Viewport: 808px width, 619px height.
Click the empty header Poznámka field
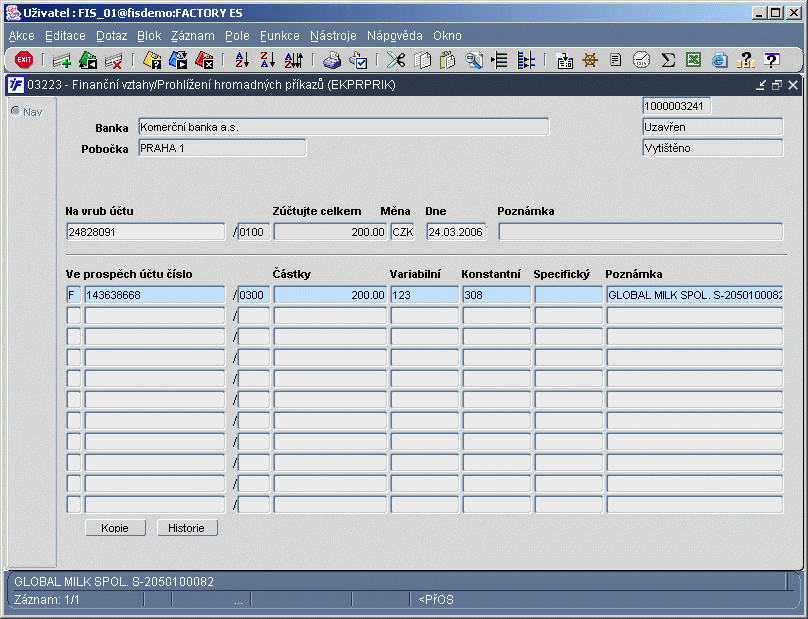tap(641, 232)
